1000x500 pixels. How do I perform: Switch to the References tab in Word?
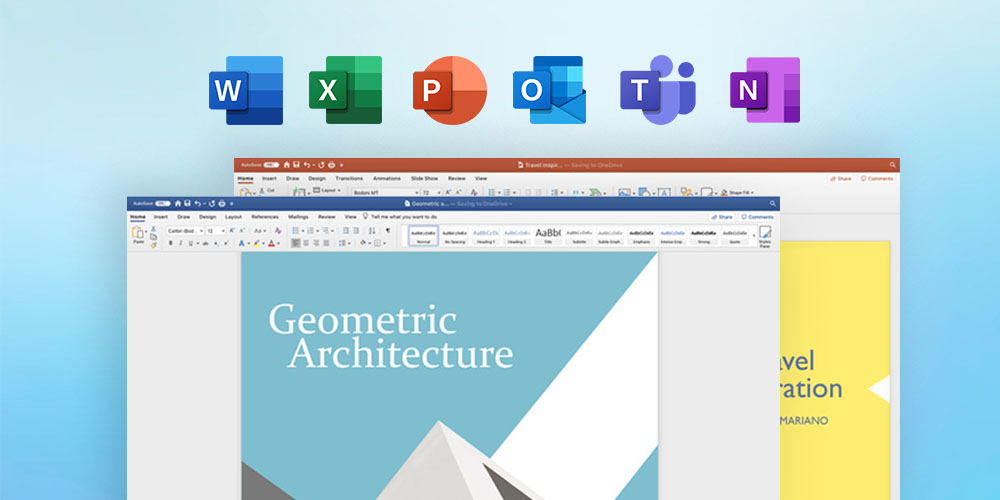265,216
